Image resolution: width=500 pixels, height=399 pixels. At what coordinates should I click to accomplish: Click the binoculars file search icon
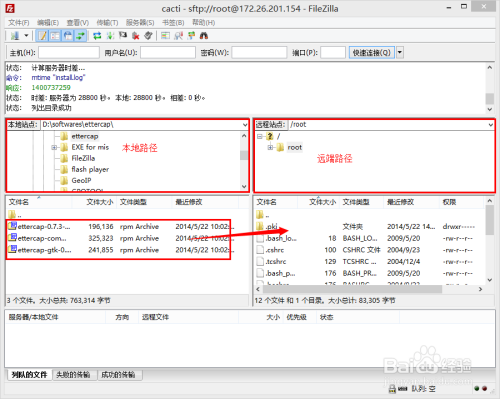pyautogui.click(x=204, y=36)
